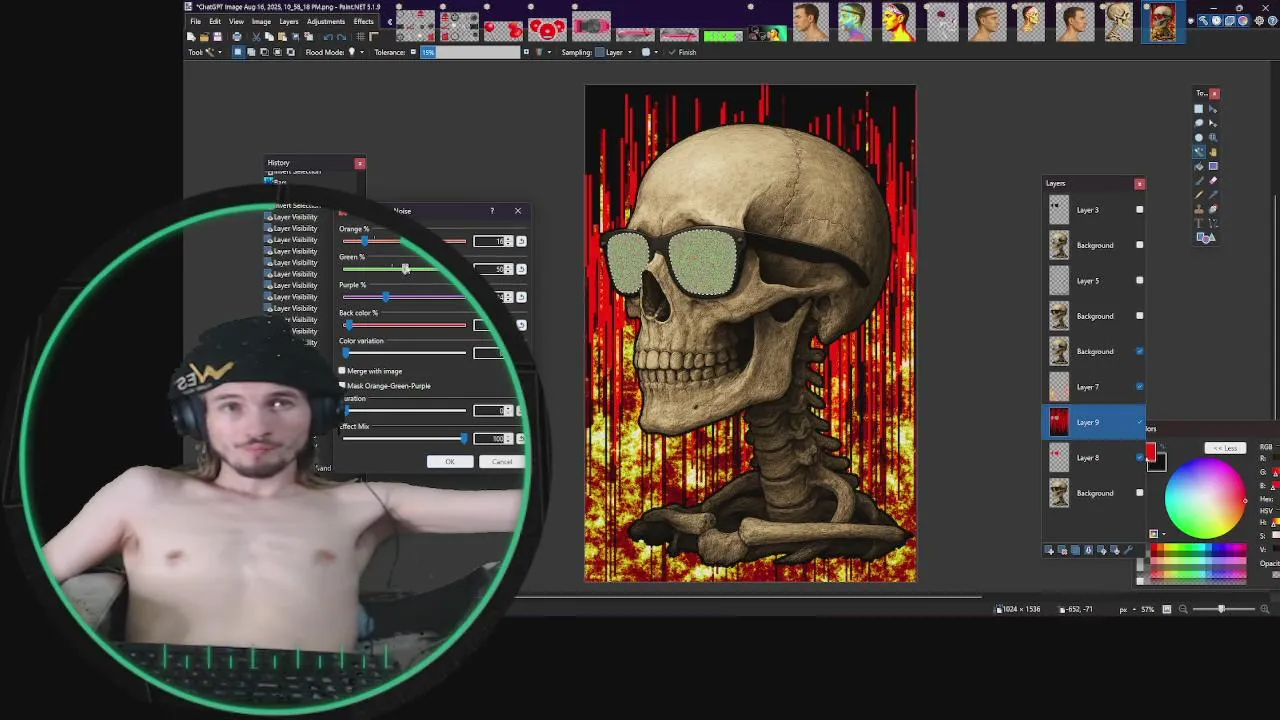The width and height of the screenshot is (1280, 720).
Task: Open the View menu
Action: click(x=236, y=21)
